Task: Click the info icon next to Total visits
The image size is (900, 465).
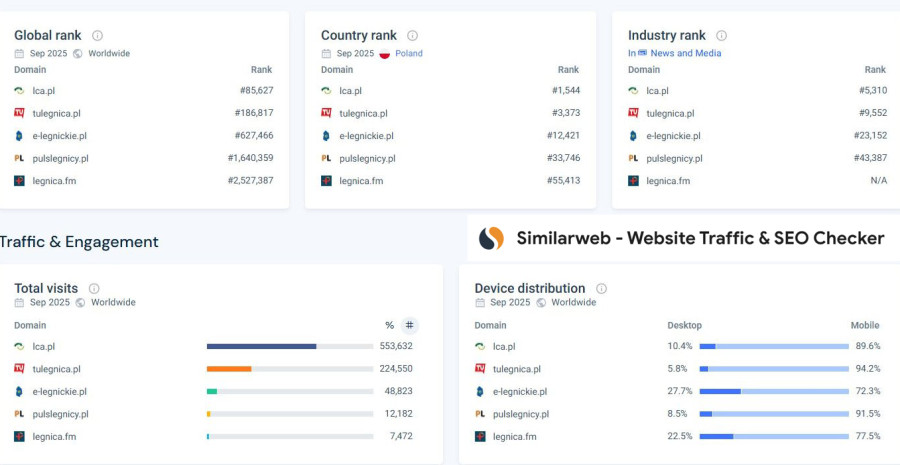Action: pyautogui.click(x=94, y=289)
